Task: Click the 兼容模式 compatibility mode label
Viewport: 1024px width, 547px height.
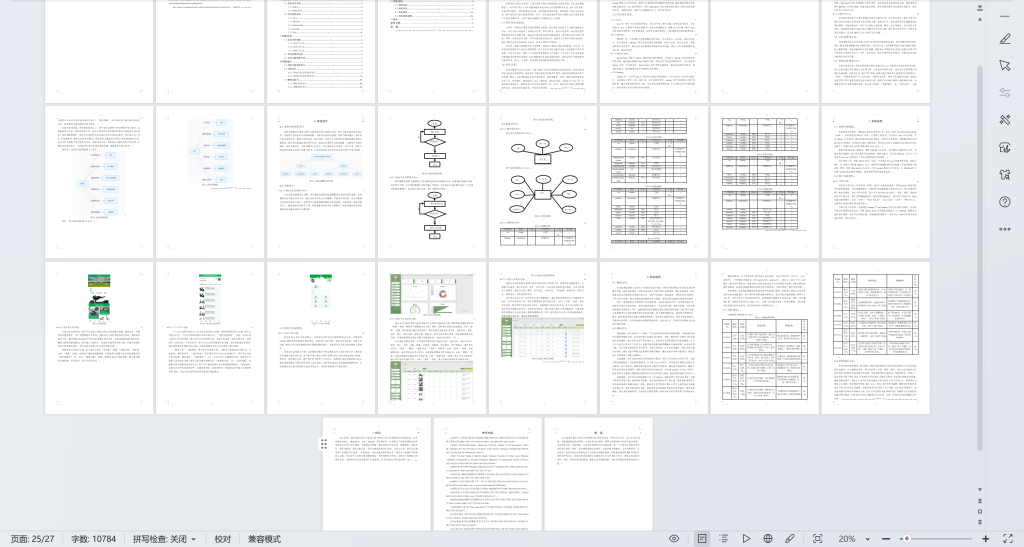Action: coord(264,539)
